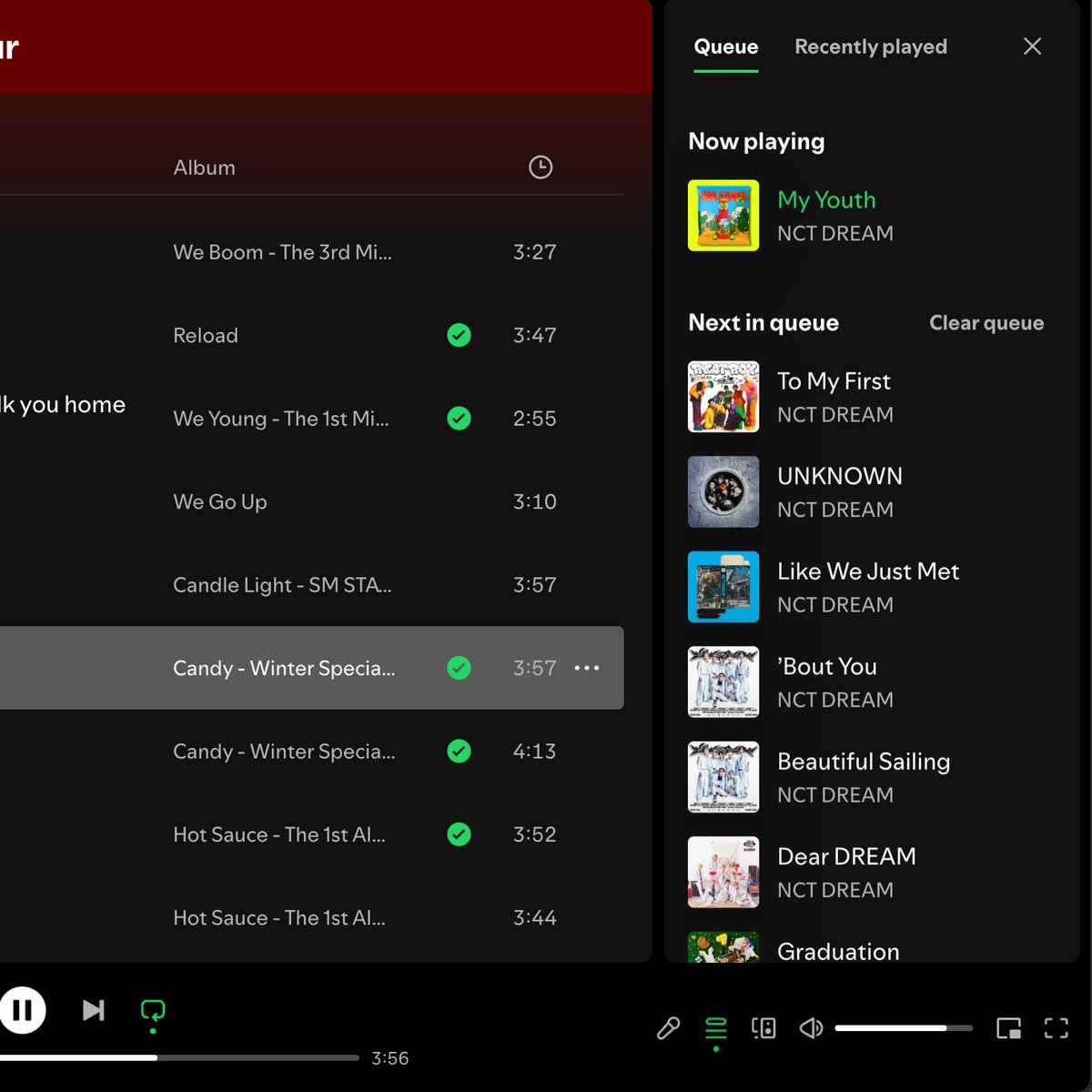Mute the volume speaker icon
The width and height of the screenshot is (1092, 1092).
click(x=811, y=1028)
